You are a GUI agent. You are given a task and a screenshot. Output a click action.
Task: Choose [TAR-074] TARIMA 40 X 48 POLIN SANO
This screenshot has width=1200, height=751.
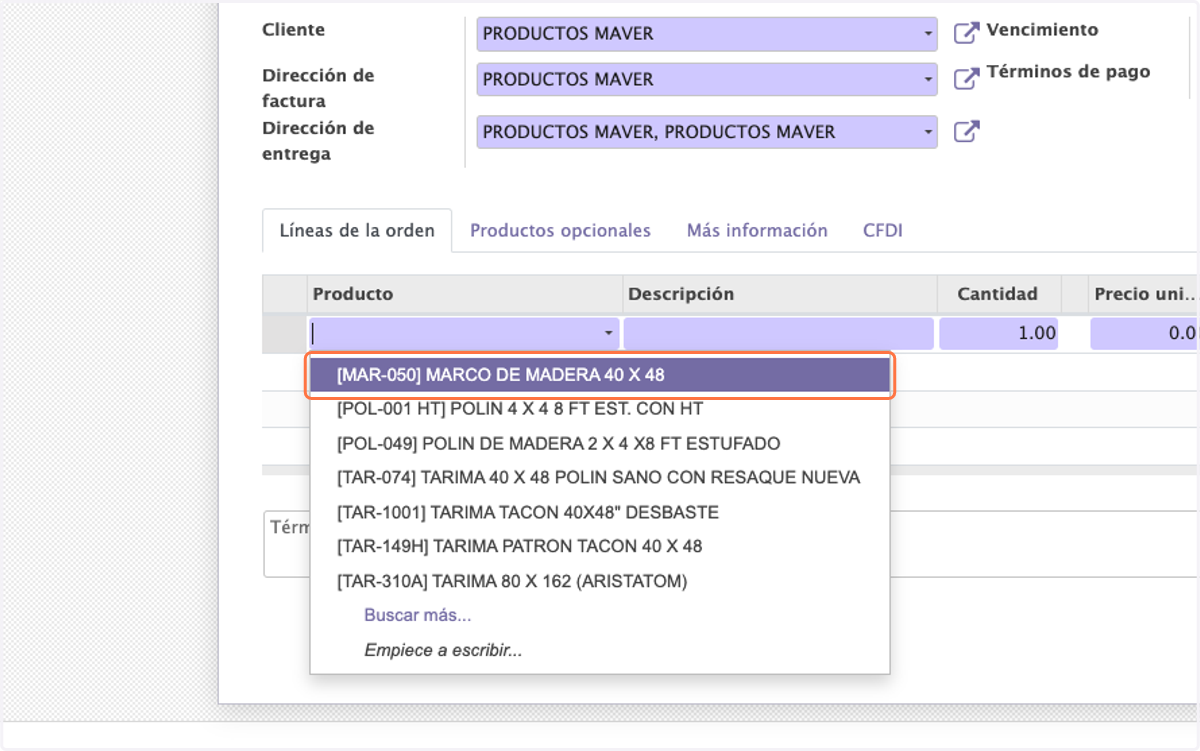click(x=600, y=477)
